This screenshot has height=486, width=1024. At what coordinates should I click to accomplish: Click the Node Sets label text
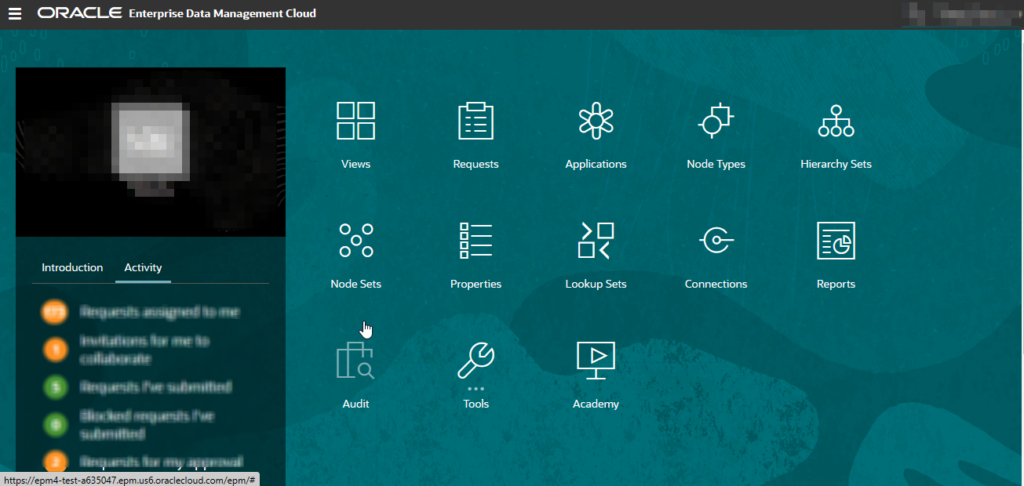(355, 284)
